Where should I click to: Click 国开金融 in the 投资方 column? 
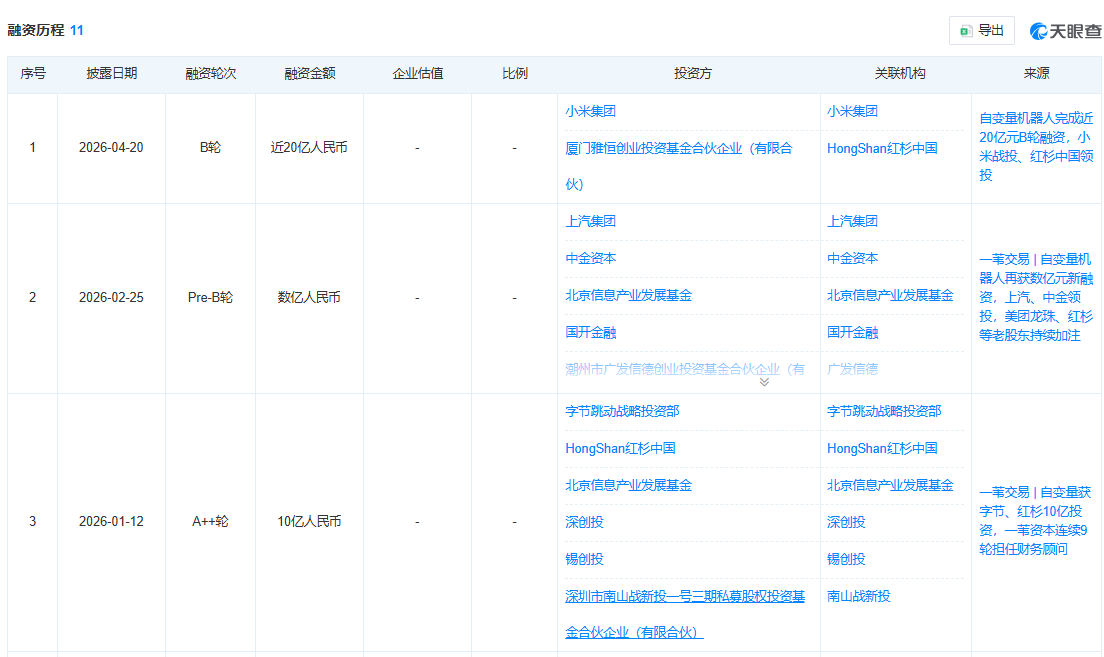click(591, 333)
